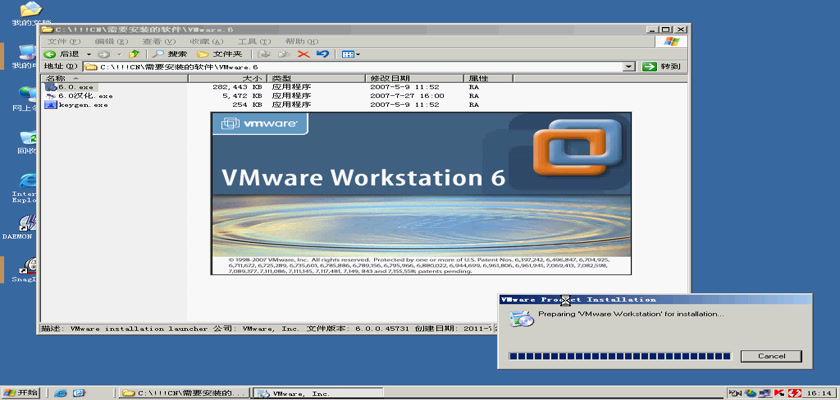The height and width of the screenshot is (400, 840).
Task: Sort by the 大小 column header
Action: (228, 78)
